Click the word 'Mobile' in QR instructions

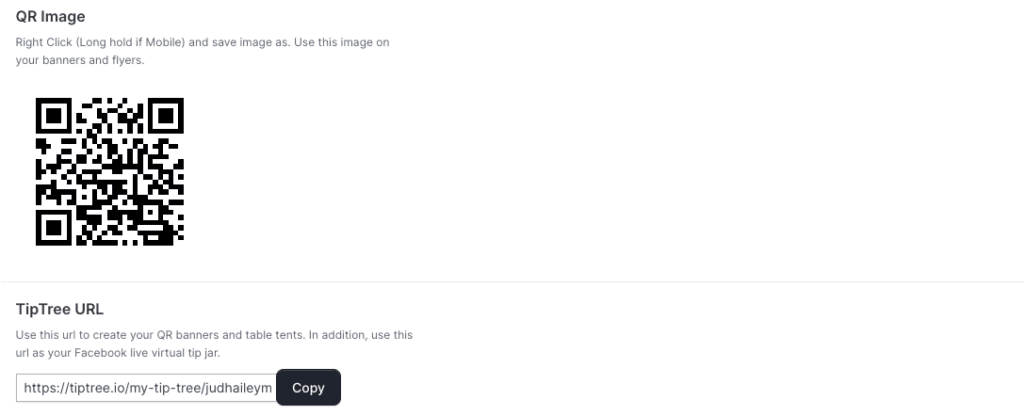pyautogui.click(x=165, y=42)
